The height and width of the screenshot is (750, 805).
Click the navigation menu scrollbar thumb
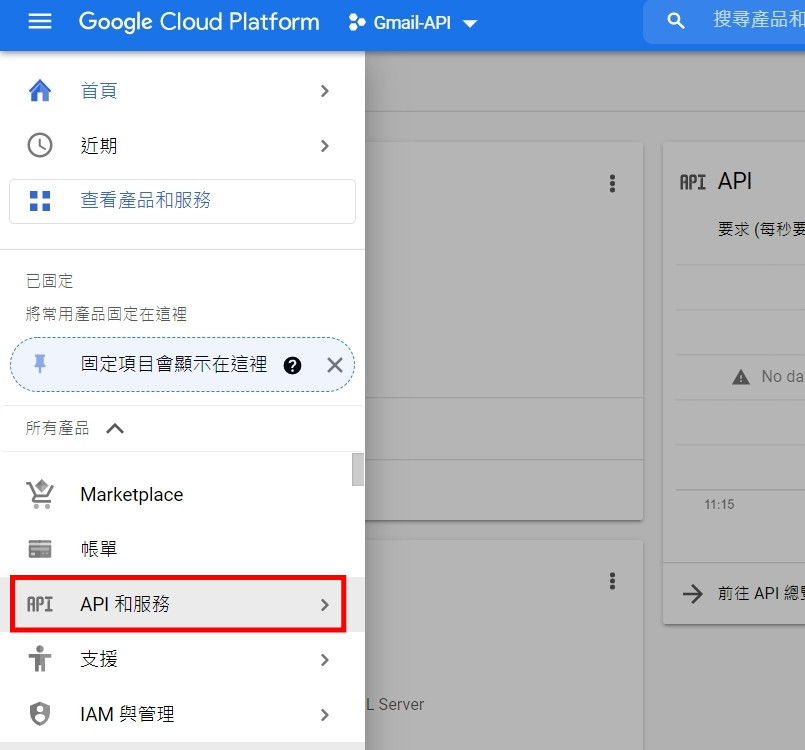[x=358, y=469]
